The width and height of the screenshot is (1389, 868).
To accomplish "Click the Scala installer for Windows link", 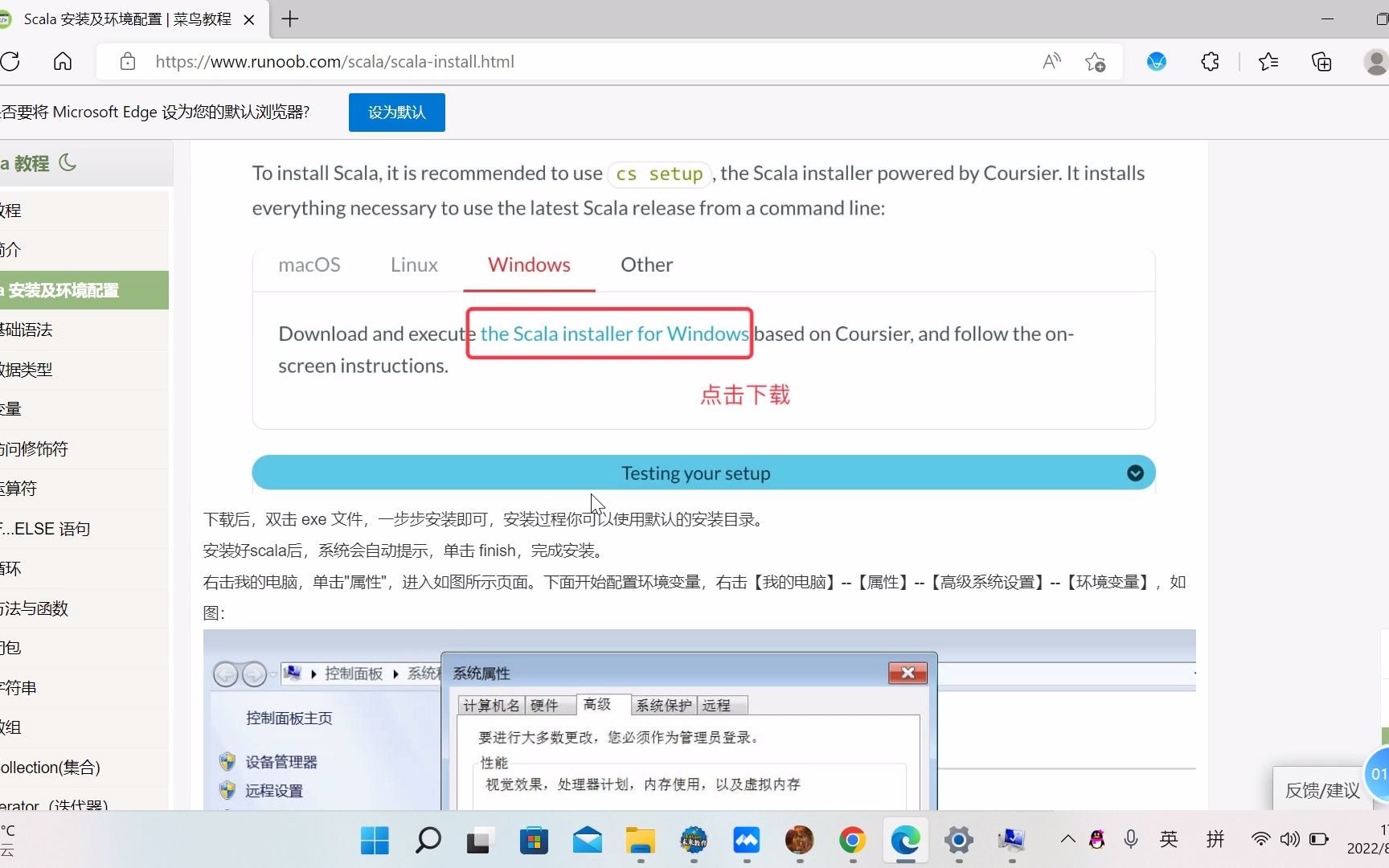I will pyautogui.click(x=615, y=334).
